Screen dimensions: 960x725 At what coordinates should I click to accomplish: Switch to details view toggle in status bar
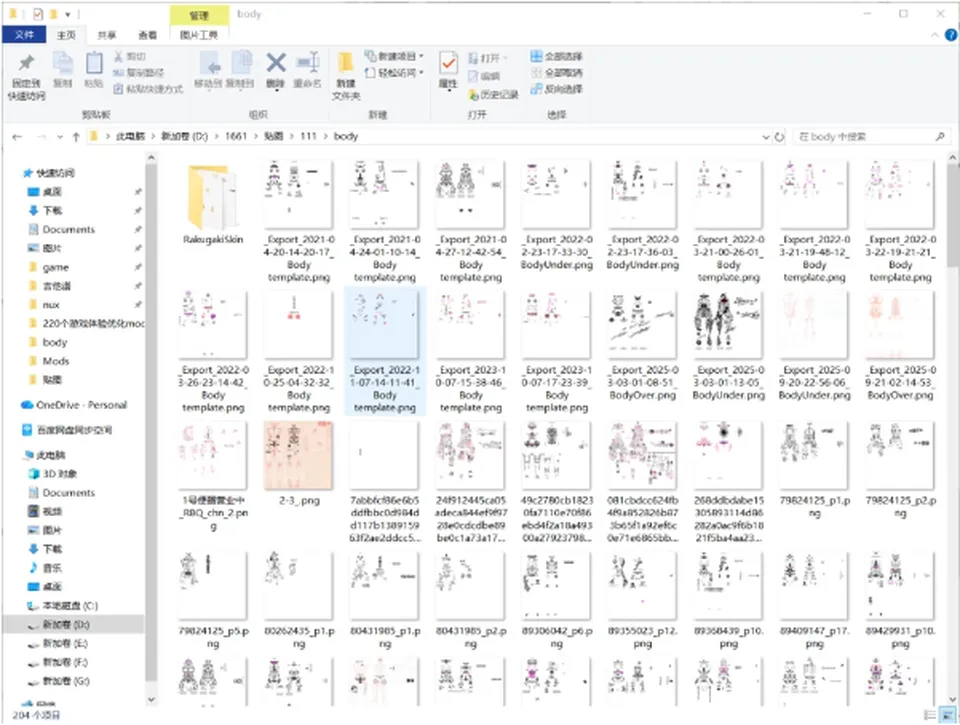pos(930,715)
